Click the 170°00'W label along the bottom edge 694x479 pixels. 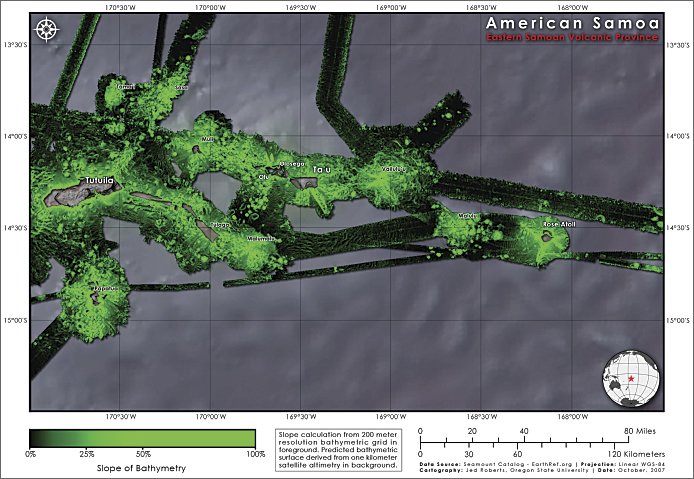point(211,417)
